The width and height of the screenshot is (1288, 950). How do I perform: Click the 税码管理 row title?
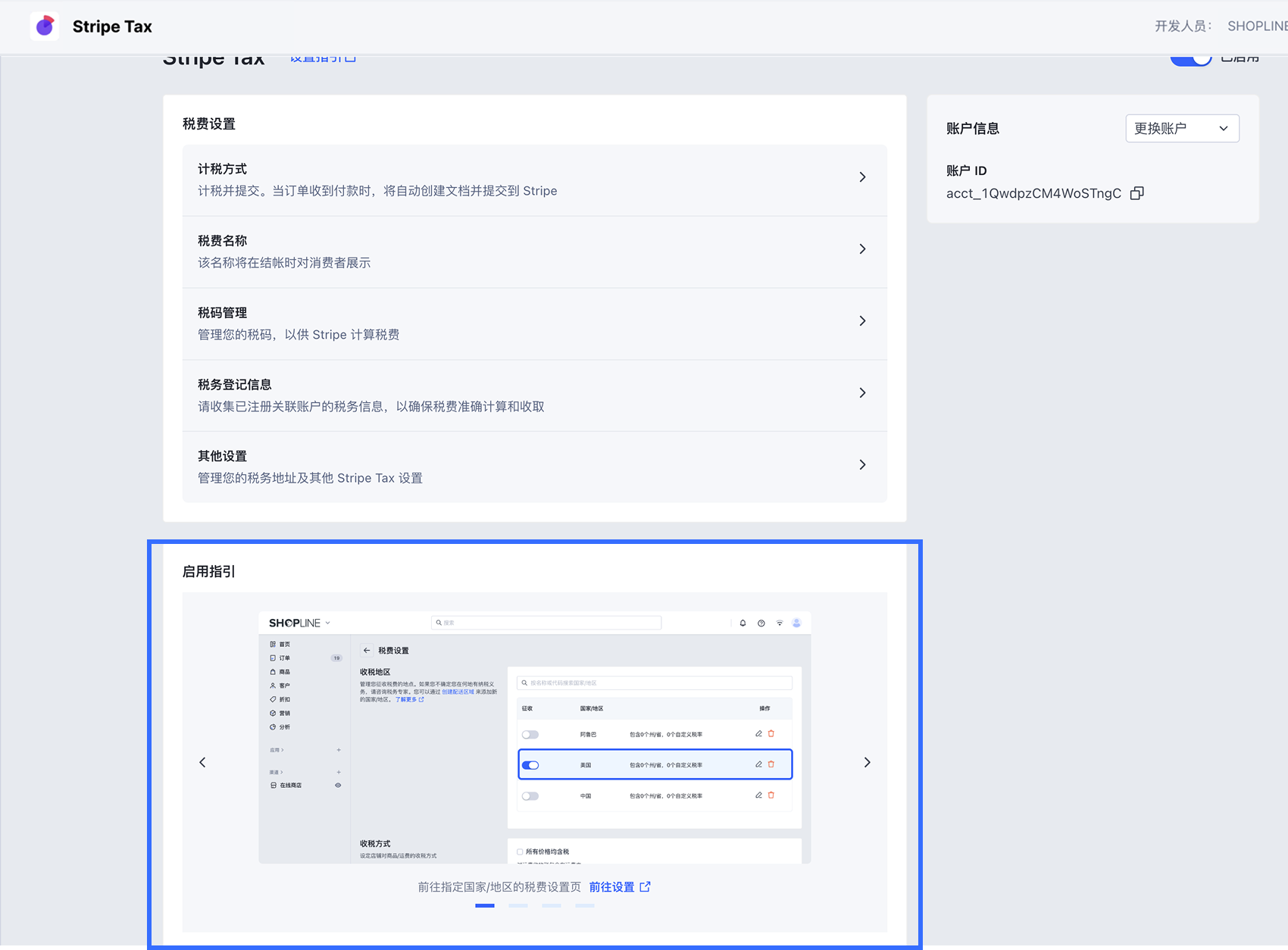tap(222, 313)
